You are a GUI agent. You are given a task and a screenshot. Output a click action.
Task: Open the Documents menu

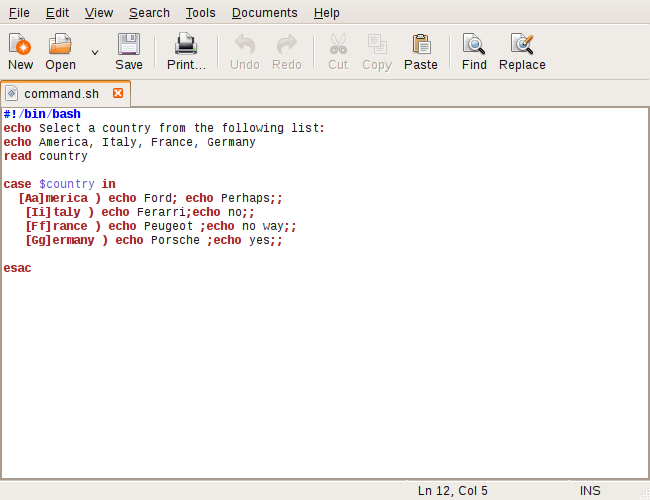pos(264,13)
